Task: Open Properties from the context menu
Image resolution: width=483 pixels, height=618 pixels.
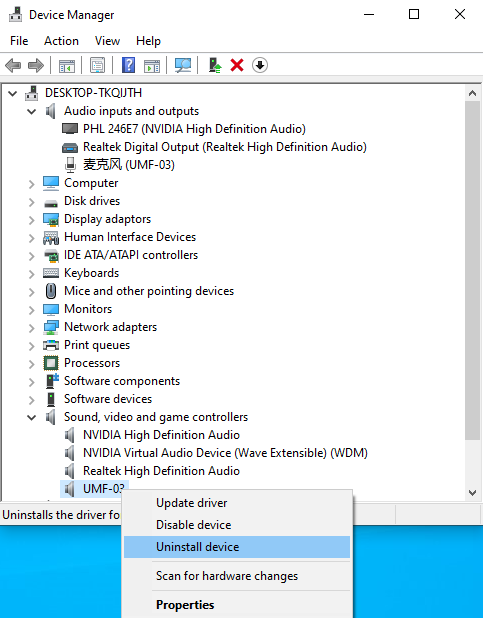Action: click(237, 605)
